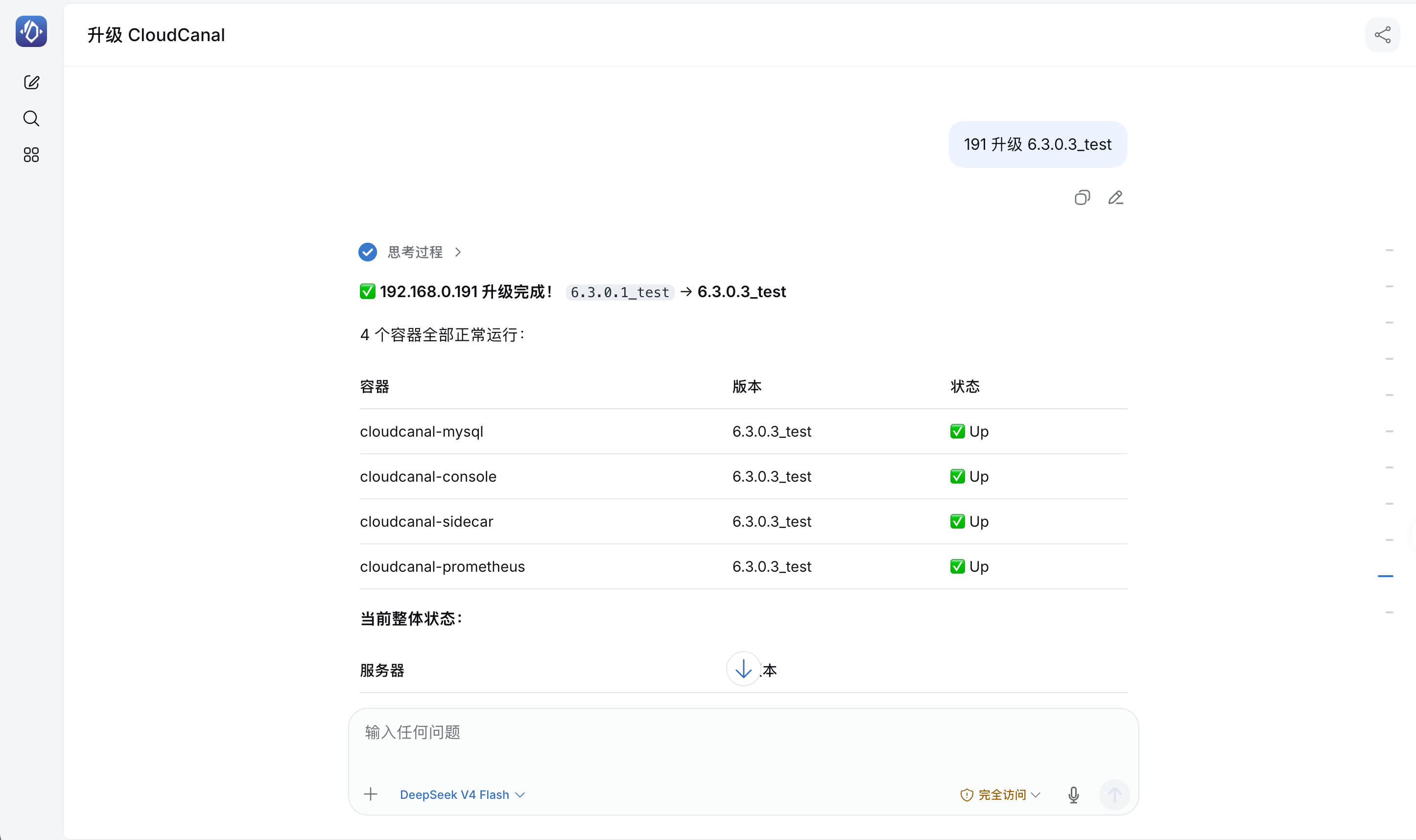Copy the user message with the copy icon
Viewport: 1416px width, 840px height.
click(1082, 198)
